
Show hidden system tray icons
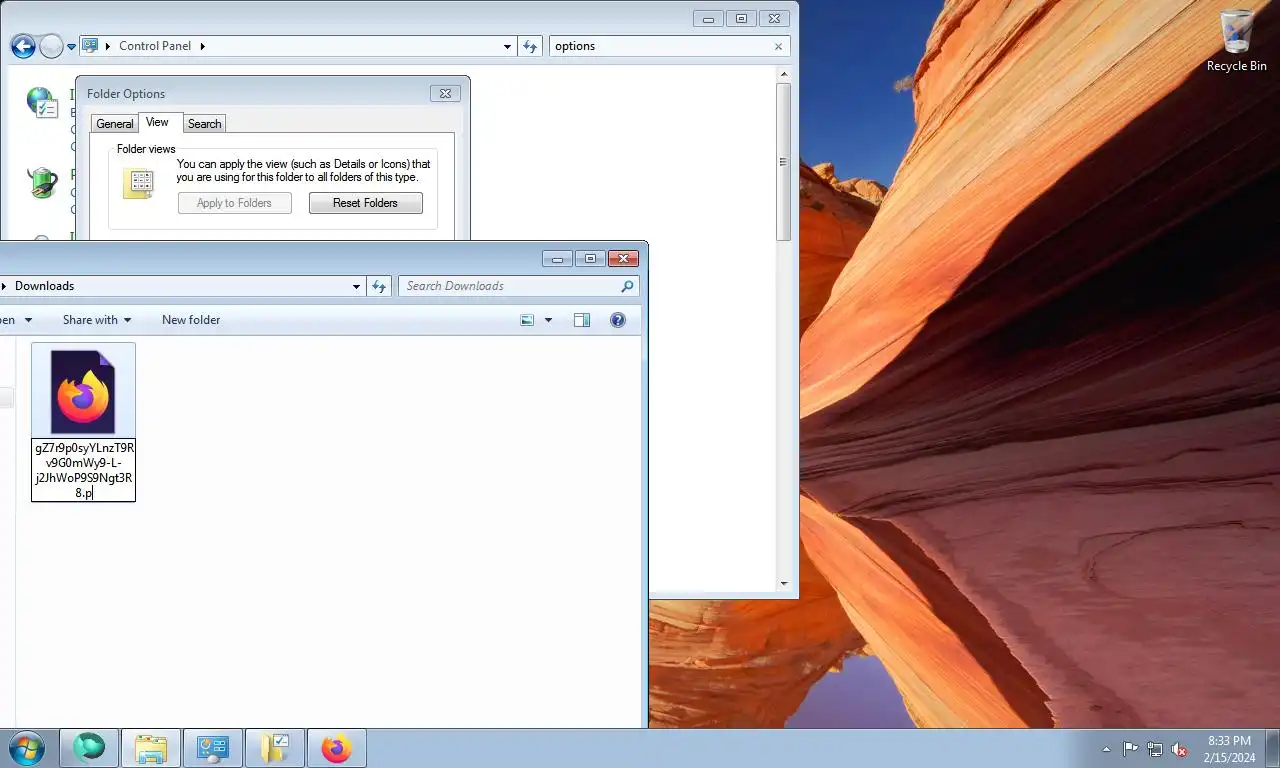tap(1106, 749)
